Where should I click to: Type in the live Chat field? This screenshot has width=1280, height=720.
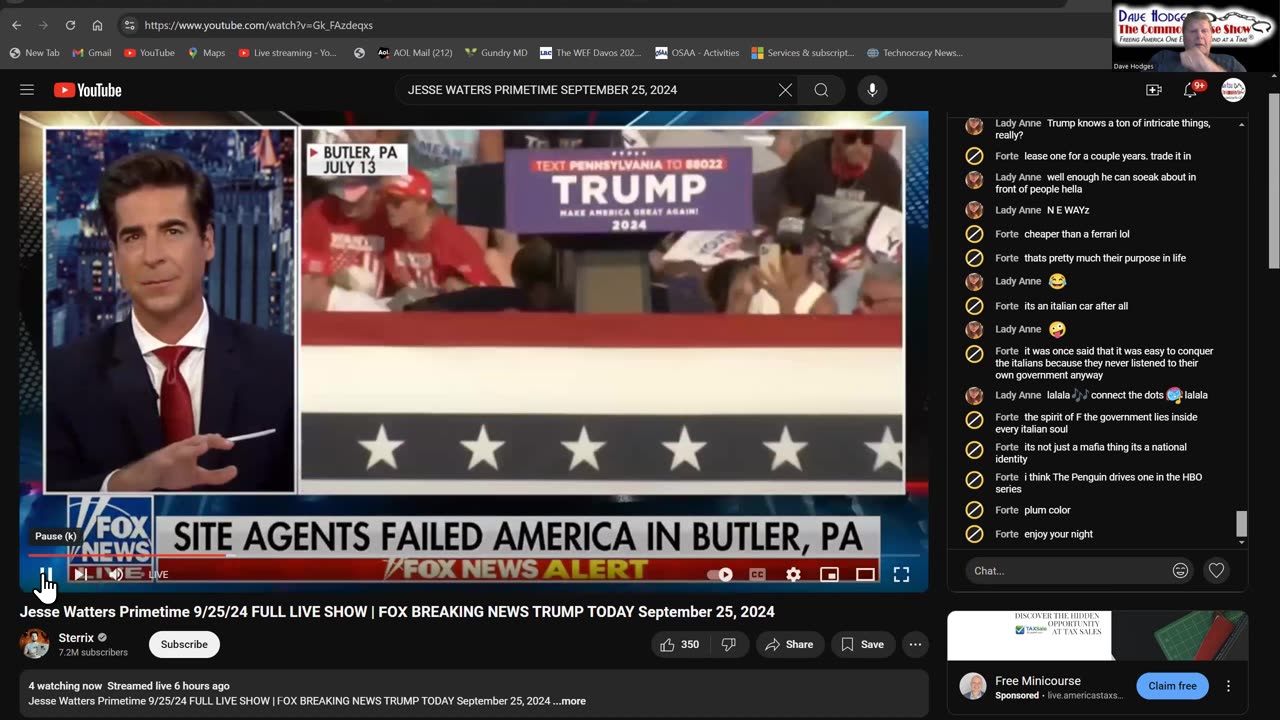(x=1066, y=571)
